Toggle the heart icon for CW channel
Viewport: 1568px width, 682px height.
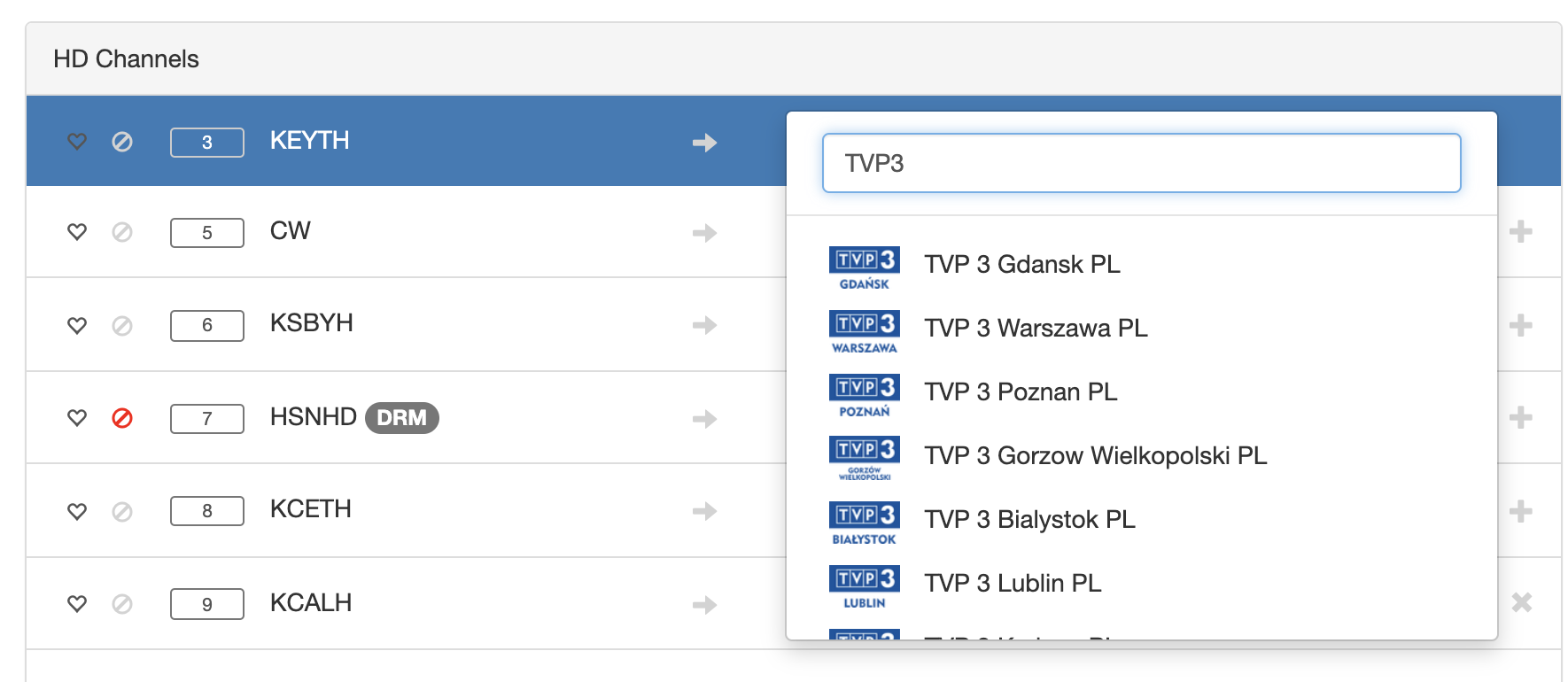click(77, 232)
